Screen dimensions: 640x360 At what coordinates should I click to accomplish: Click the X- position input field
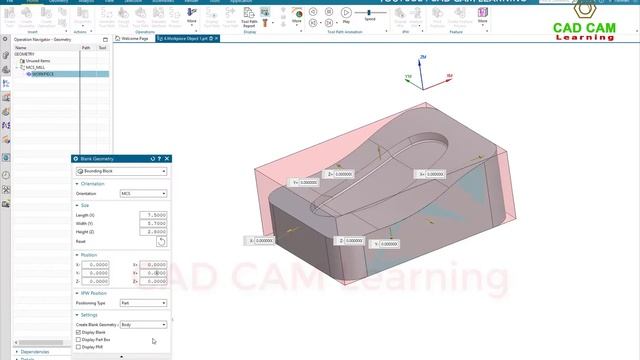(x=95, y=265)
